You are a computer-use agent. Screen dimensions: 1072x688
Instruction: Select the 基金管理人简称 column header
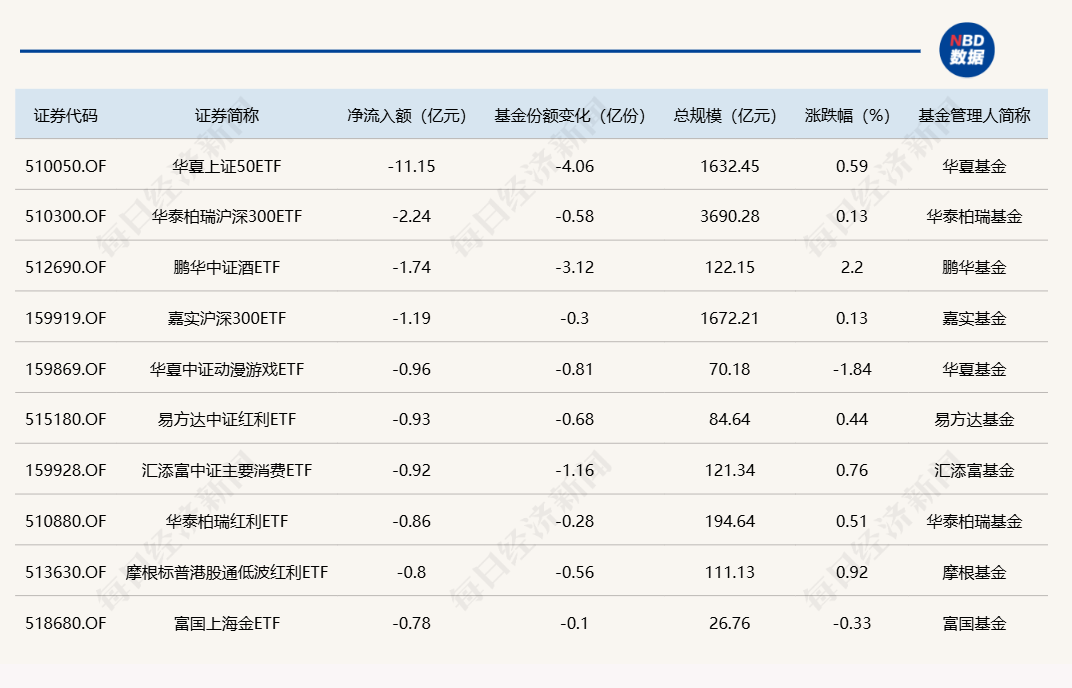click(974, 116)
